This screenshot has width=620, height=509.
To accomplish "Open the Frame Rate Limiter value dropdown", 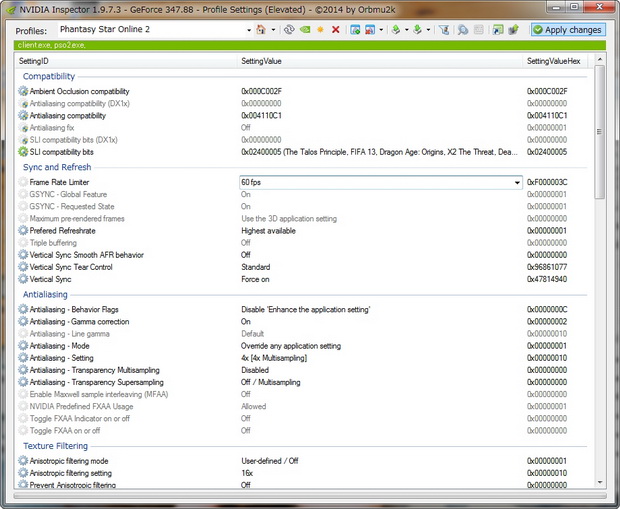I will [x=517, y=182].
